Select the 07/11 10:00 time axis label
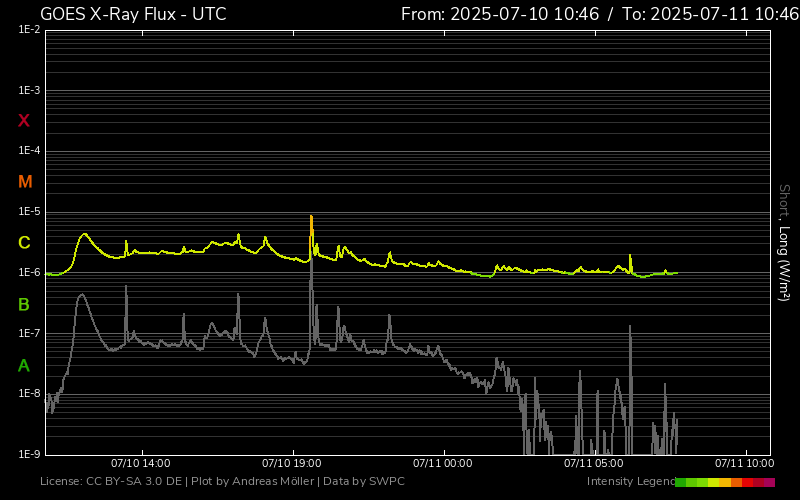 click(x=744, y=464)
